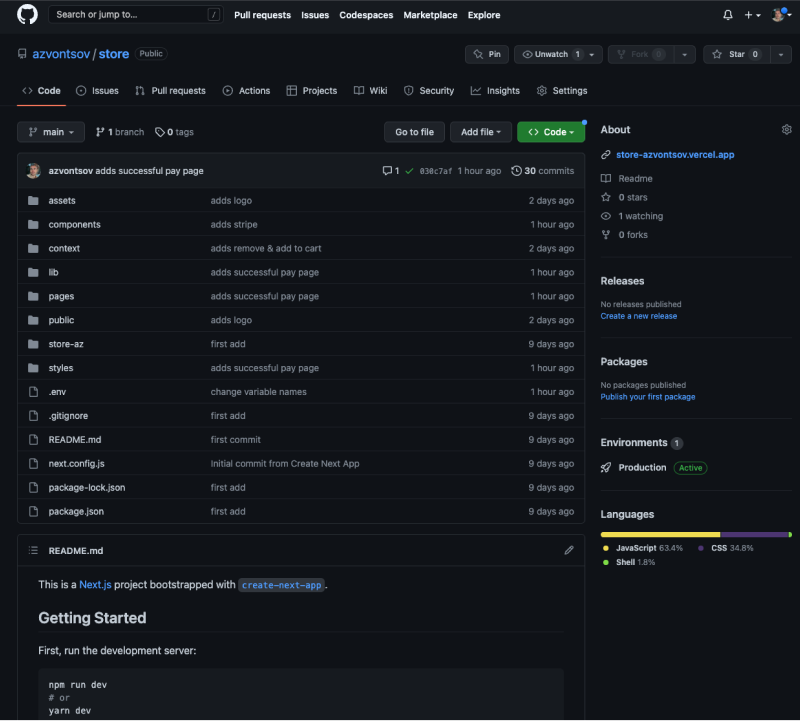Click the commit author avatar
The image size is (801, 721).
(x=34, y=171)
